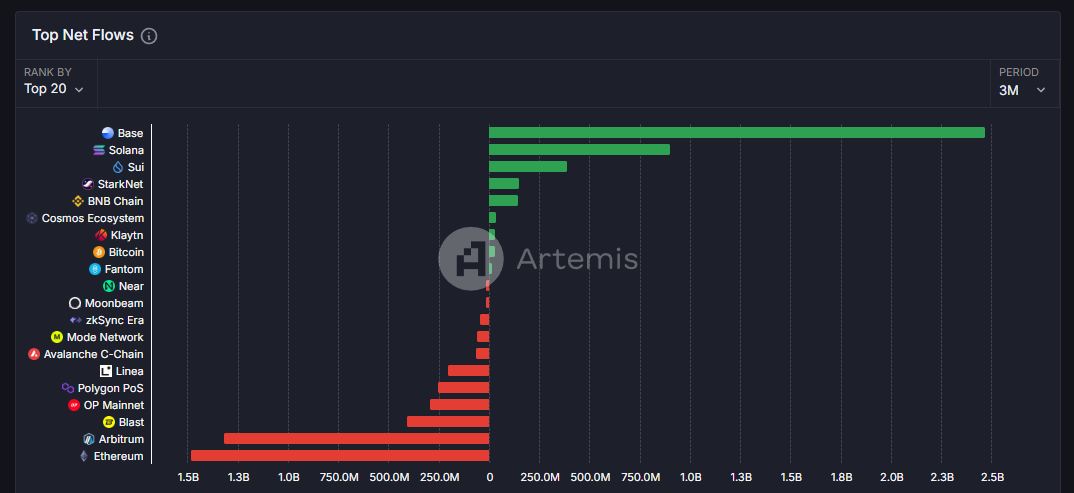Click the chevron next to 3M
The width and height of the screenshot is (1074, 493).
tap(1041, 90)
